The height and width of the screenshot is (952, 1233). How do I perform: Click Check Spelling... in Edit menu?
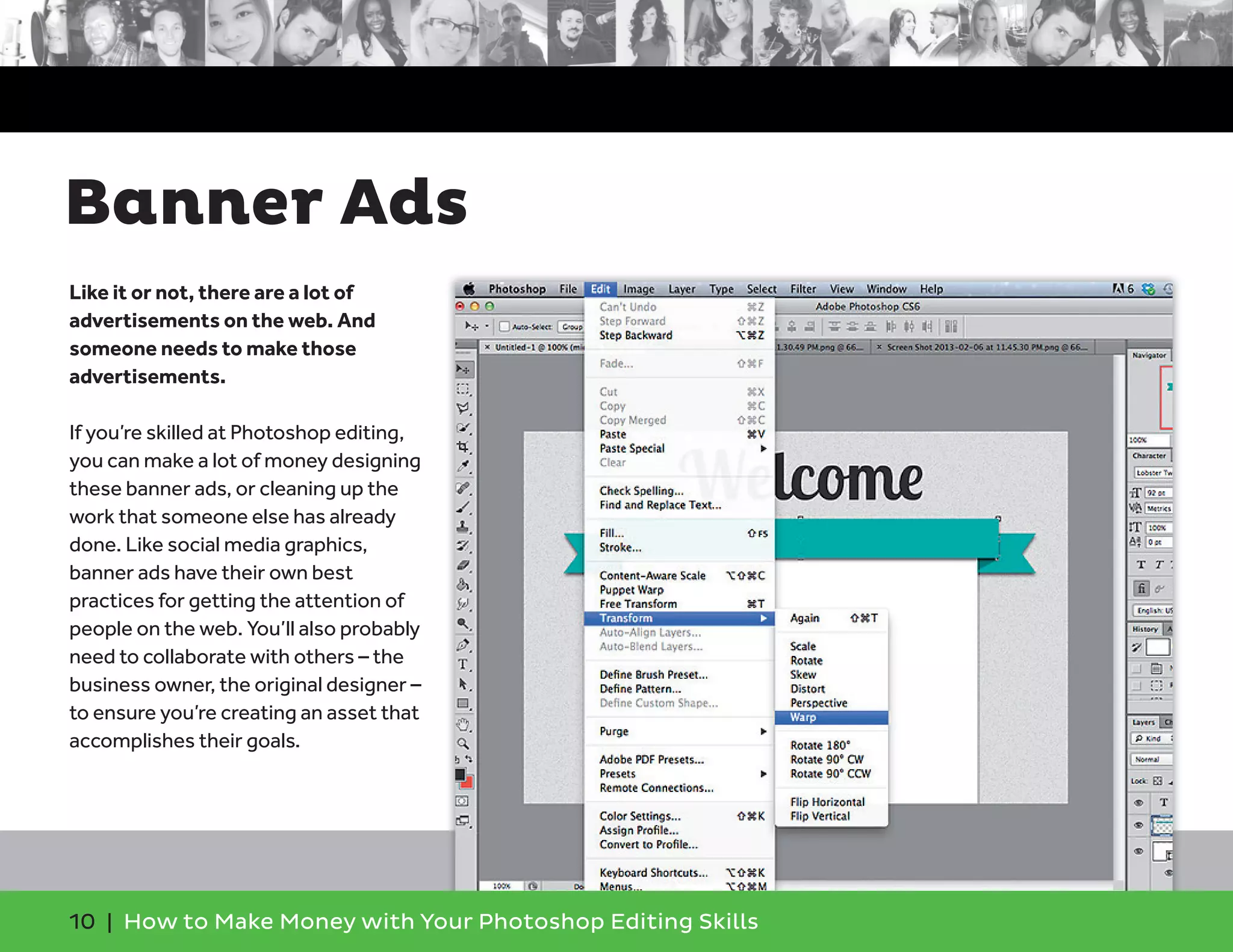(679, 491)
